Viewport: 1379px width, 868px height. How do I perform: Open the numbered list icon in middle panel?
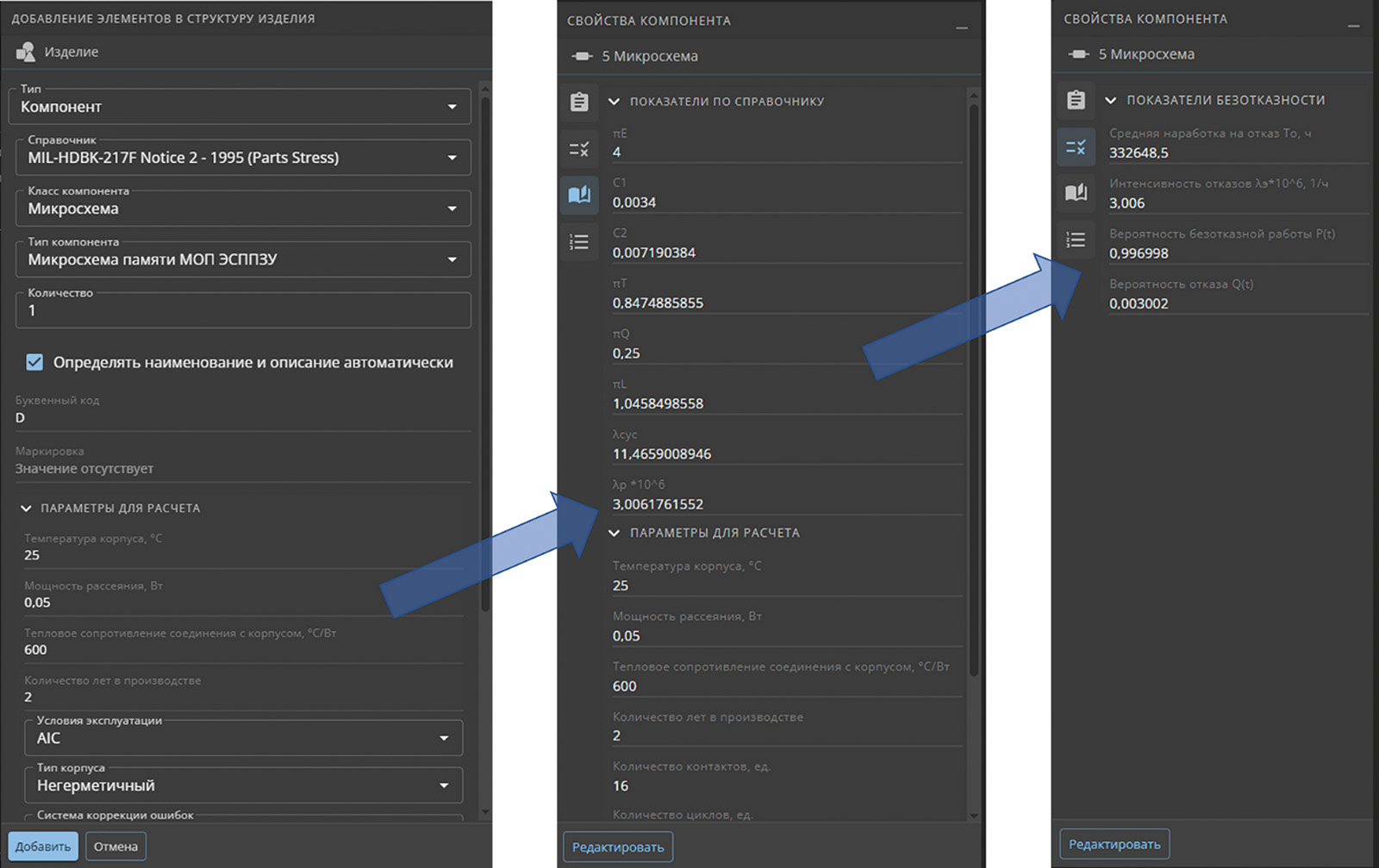click(x=579, y=242)
